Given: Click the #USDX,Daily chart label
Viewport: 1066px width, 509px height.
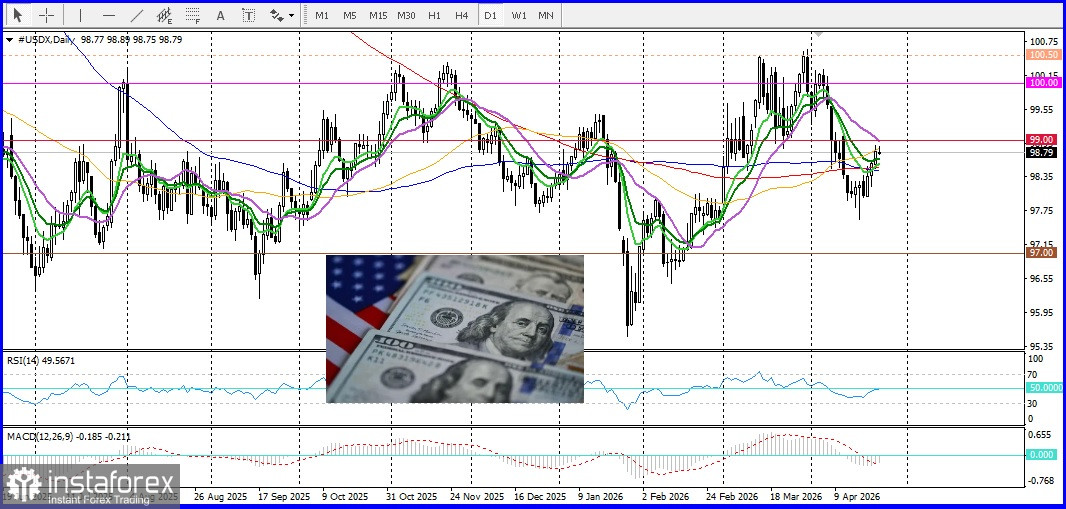Looking at the screenshot, I should click(46, 39).
